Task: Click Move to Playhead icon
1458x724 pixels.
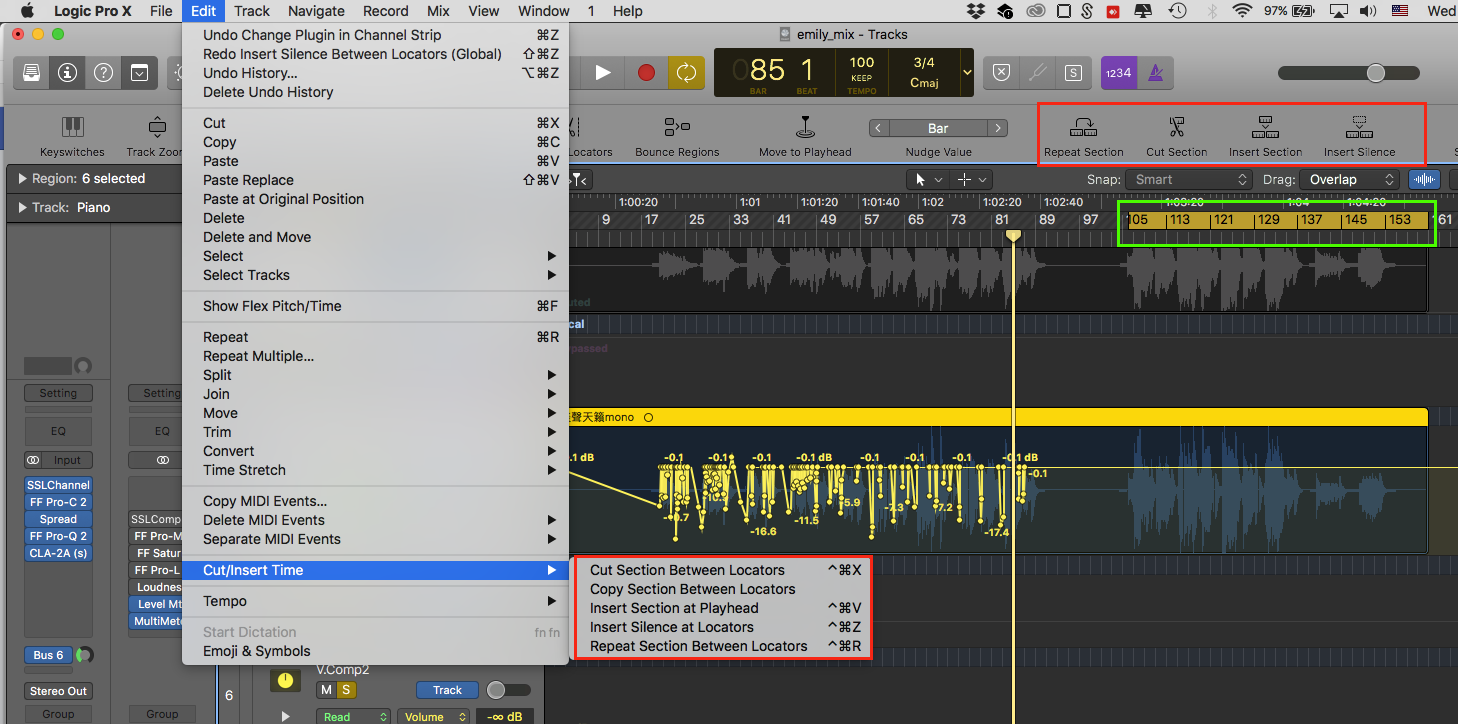Action: [x=805, y=127]
